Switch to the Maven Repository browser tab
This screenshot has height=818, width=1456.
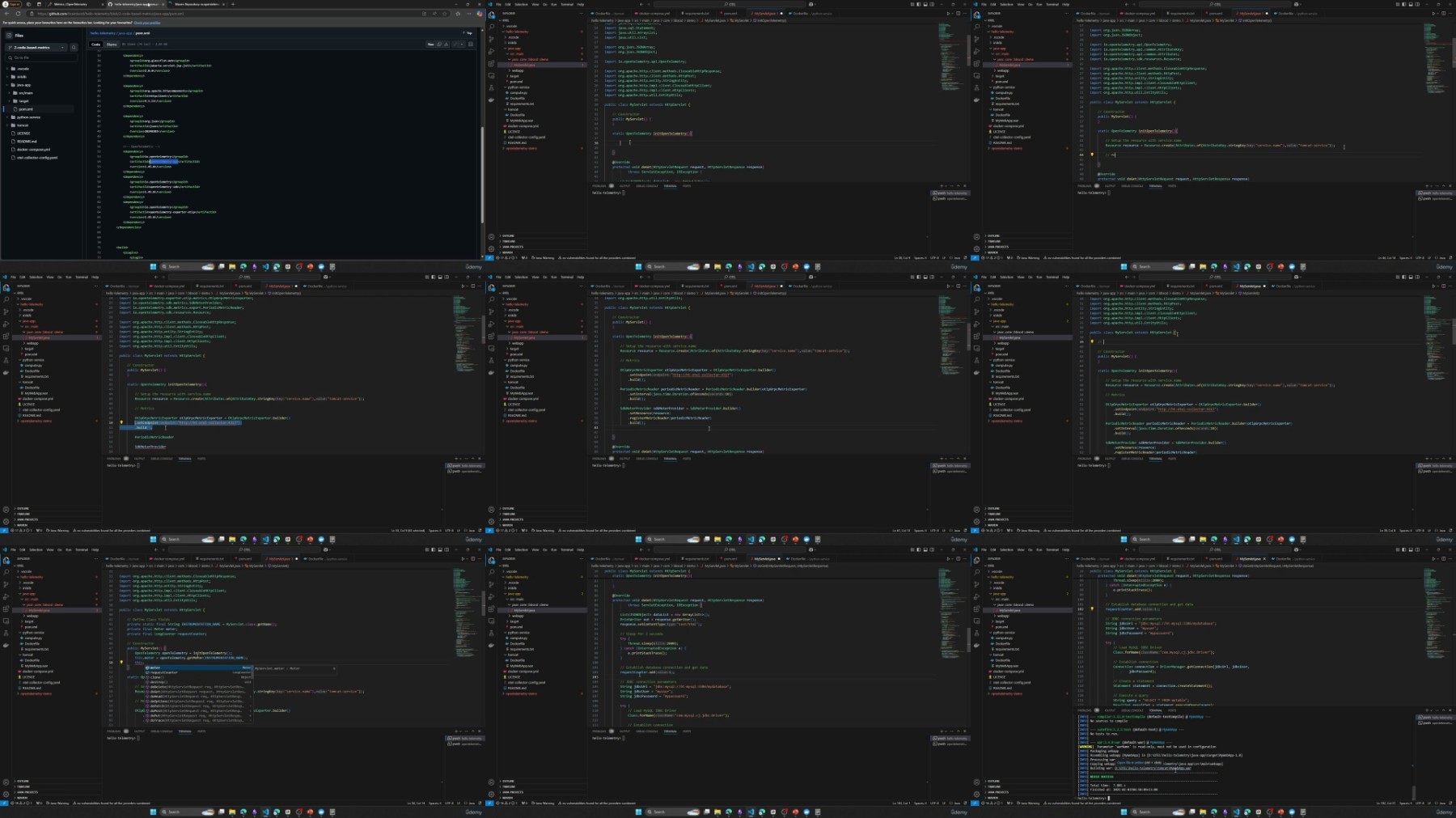coord(197,4)
